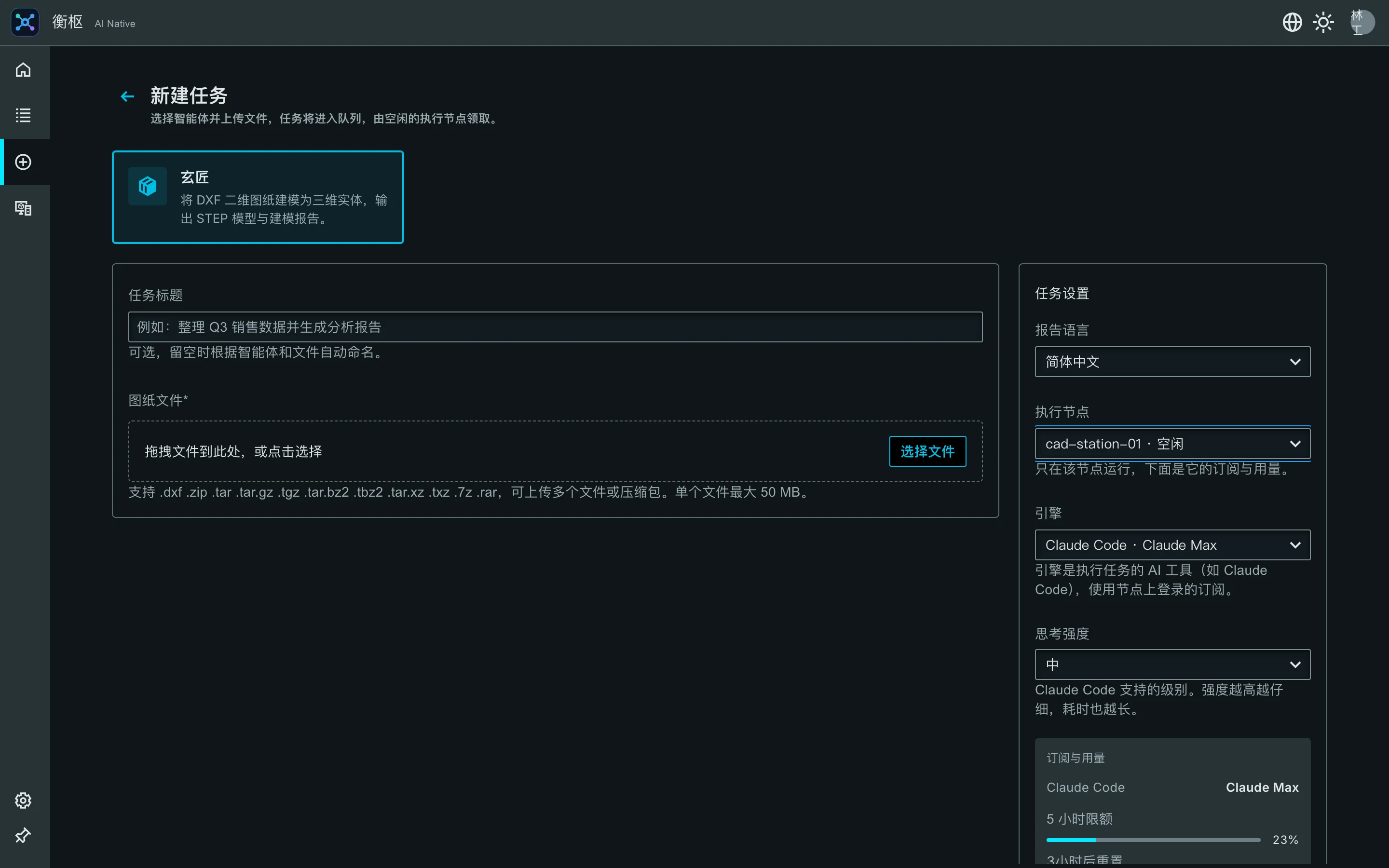The height and width of the screenshot is (868, 1389).
Task: Open settings gear in sidebar
Action: [x=23, y=800]
